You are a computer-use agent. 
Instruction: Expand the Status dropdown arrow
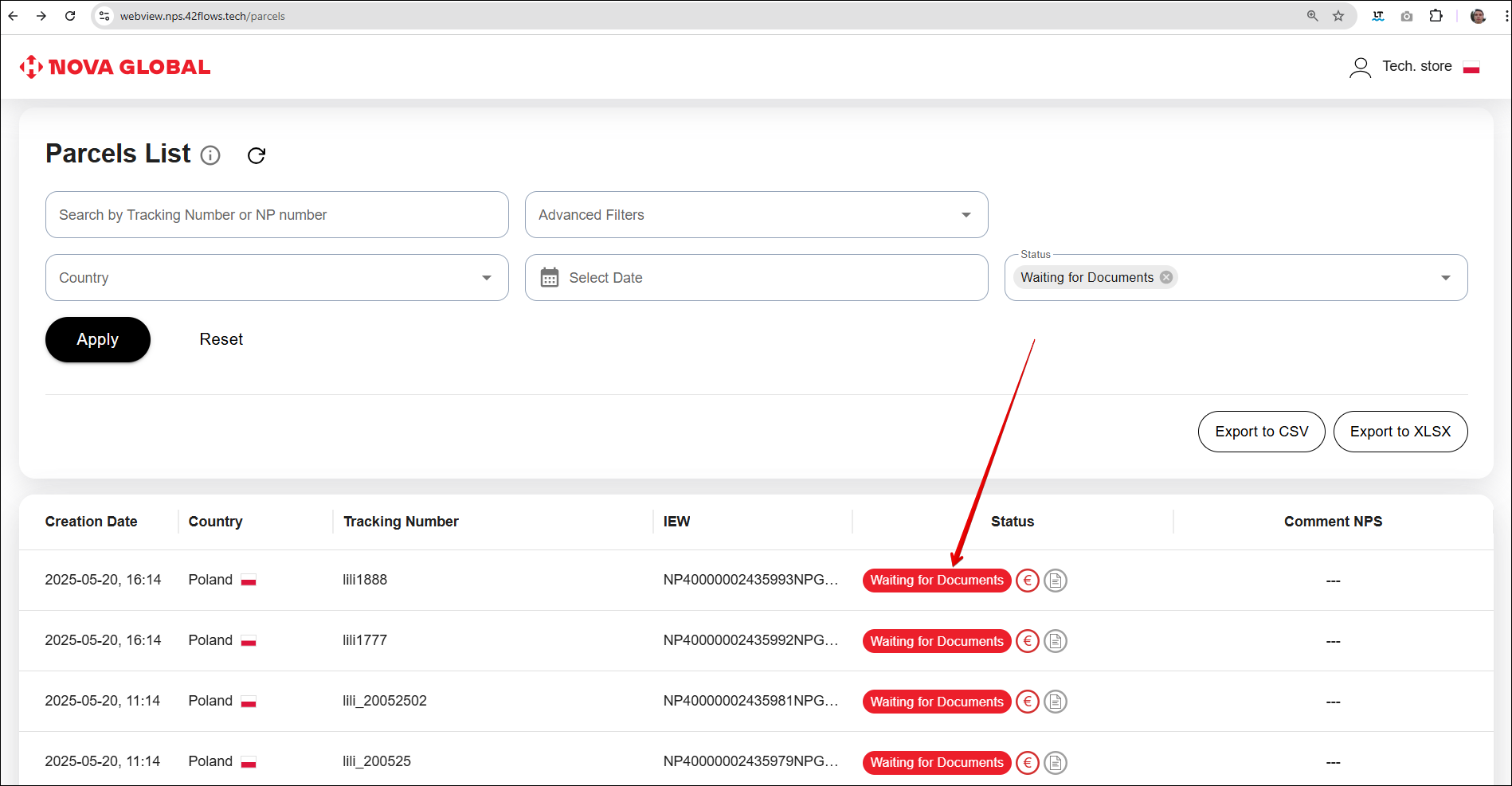tap(1445, 278)
